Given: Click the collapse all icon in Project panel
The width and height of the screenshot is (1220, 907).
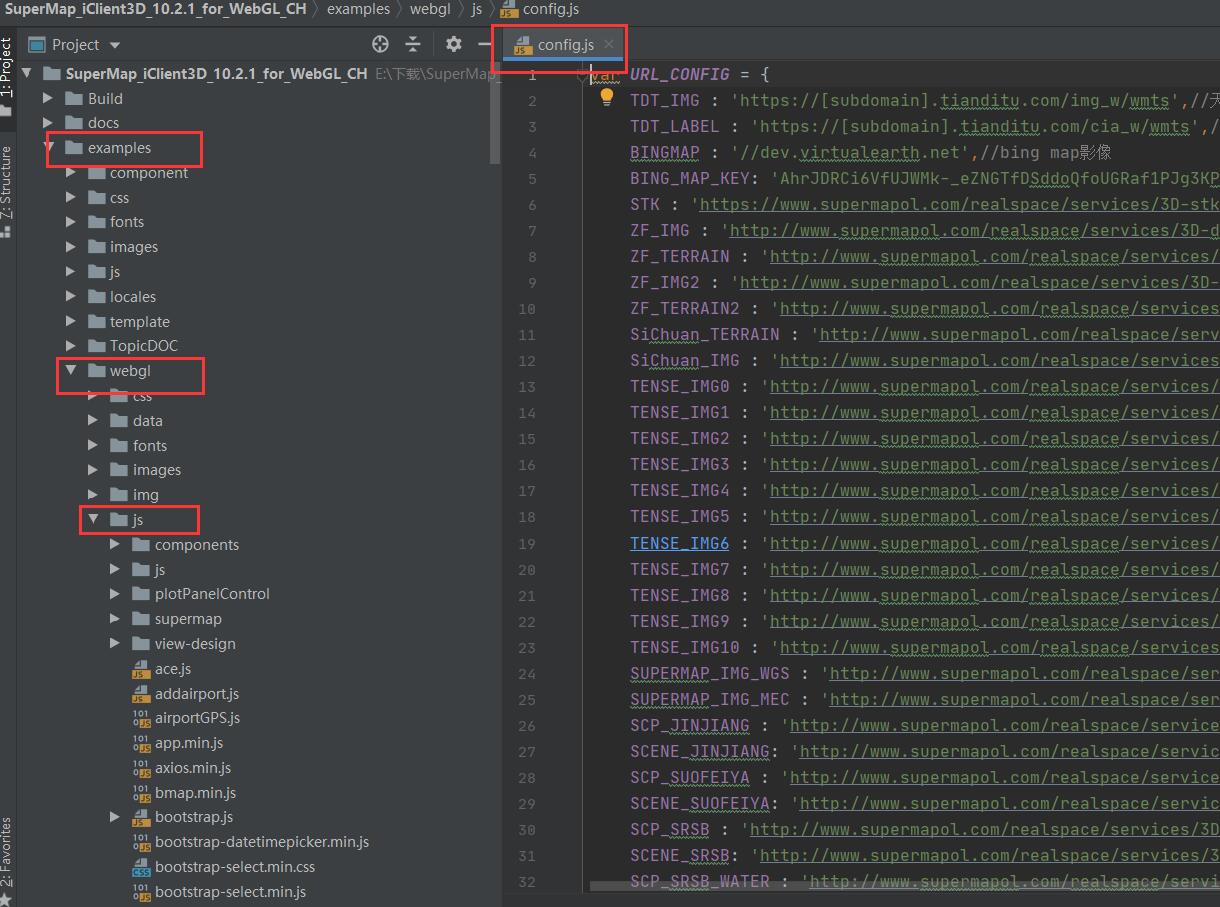Looking at the screenshot, I should click(x=413, y=44).
